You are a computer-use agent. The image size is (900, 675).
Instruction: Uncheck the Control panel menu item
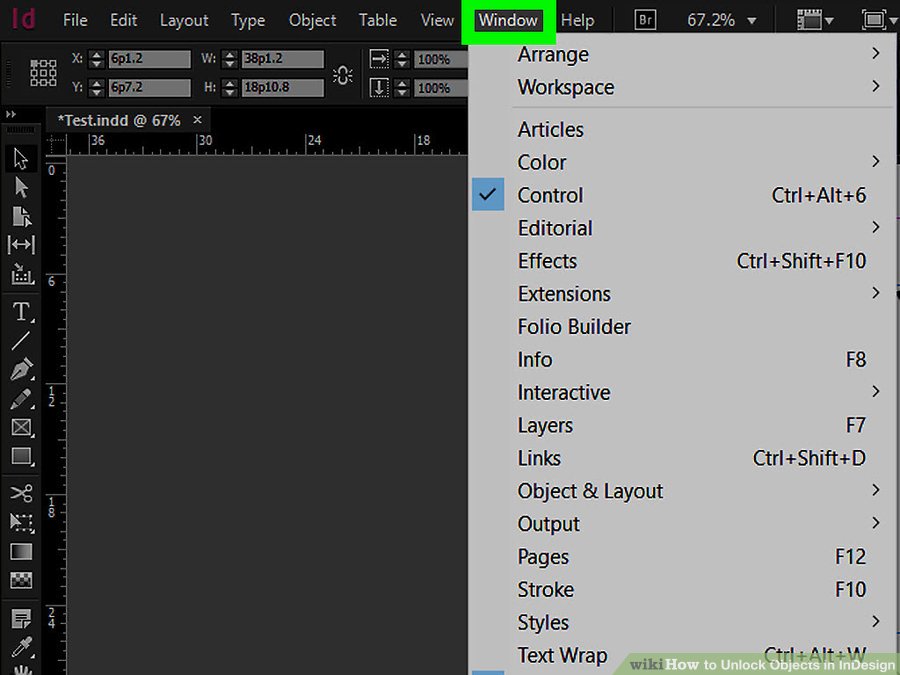[550, 196]
